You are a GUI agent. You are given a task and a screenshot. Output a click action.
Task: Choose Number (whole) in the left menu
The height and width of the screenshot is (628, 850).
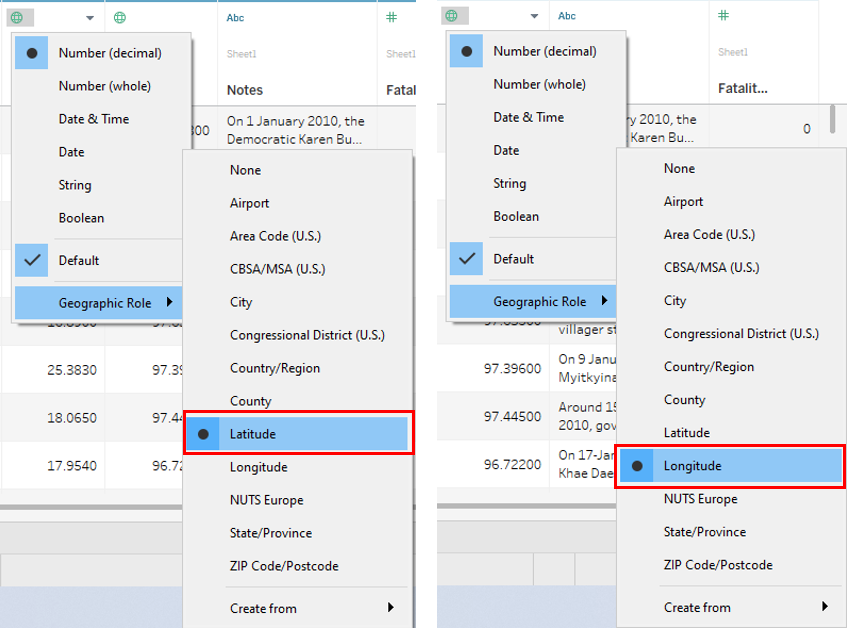[x=104, y=86]
